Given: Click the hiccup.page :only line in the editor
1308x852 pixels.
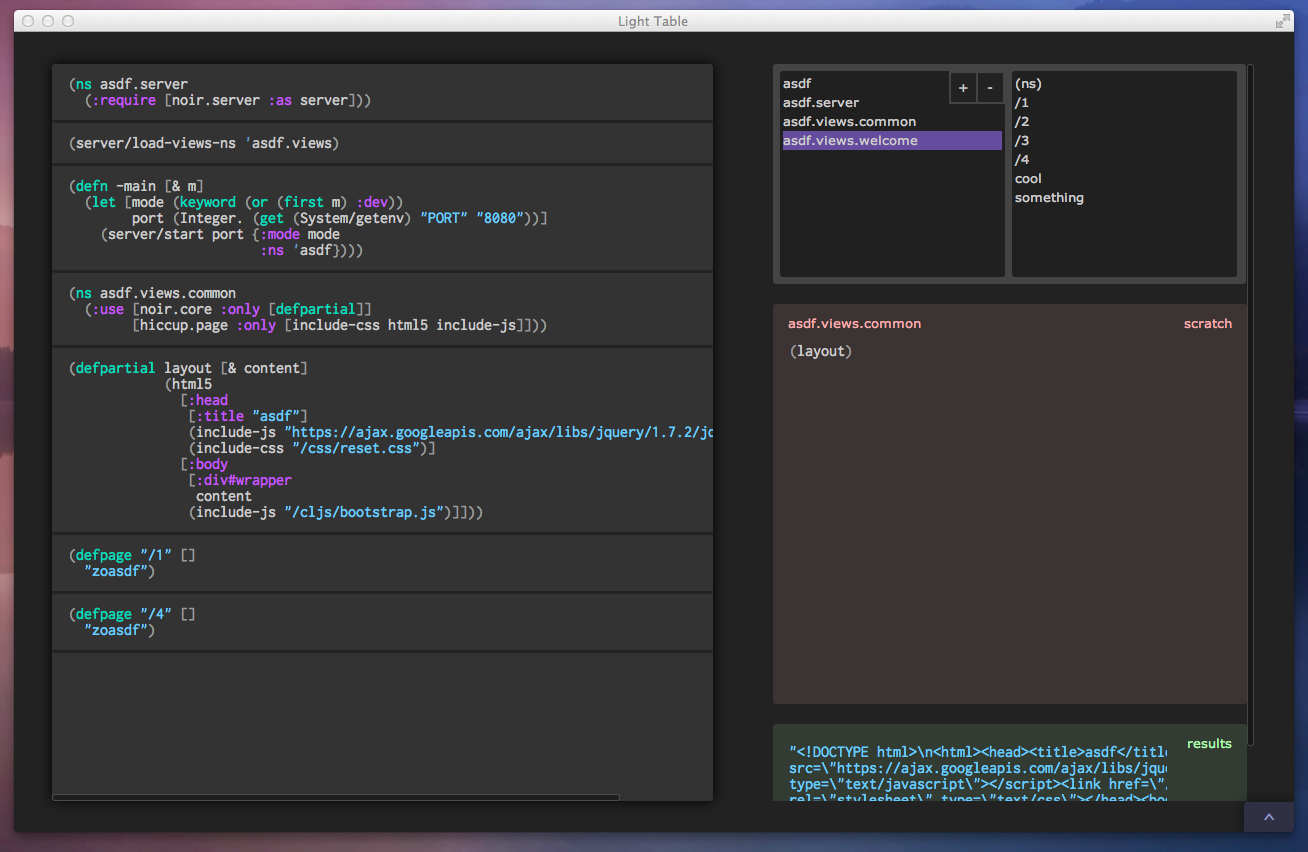Looking at the screenshot, I should coord(340,326).
